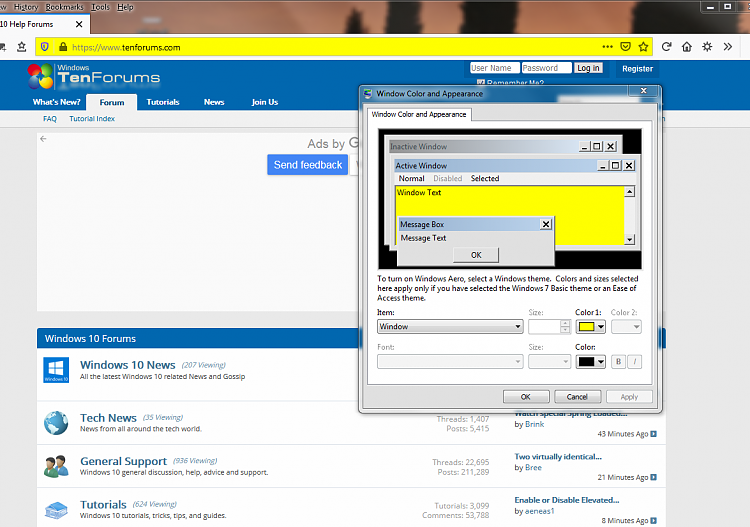
Task: Click OK in Message Box preview
Action: [476, 255]
